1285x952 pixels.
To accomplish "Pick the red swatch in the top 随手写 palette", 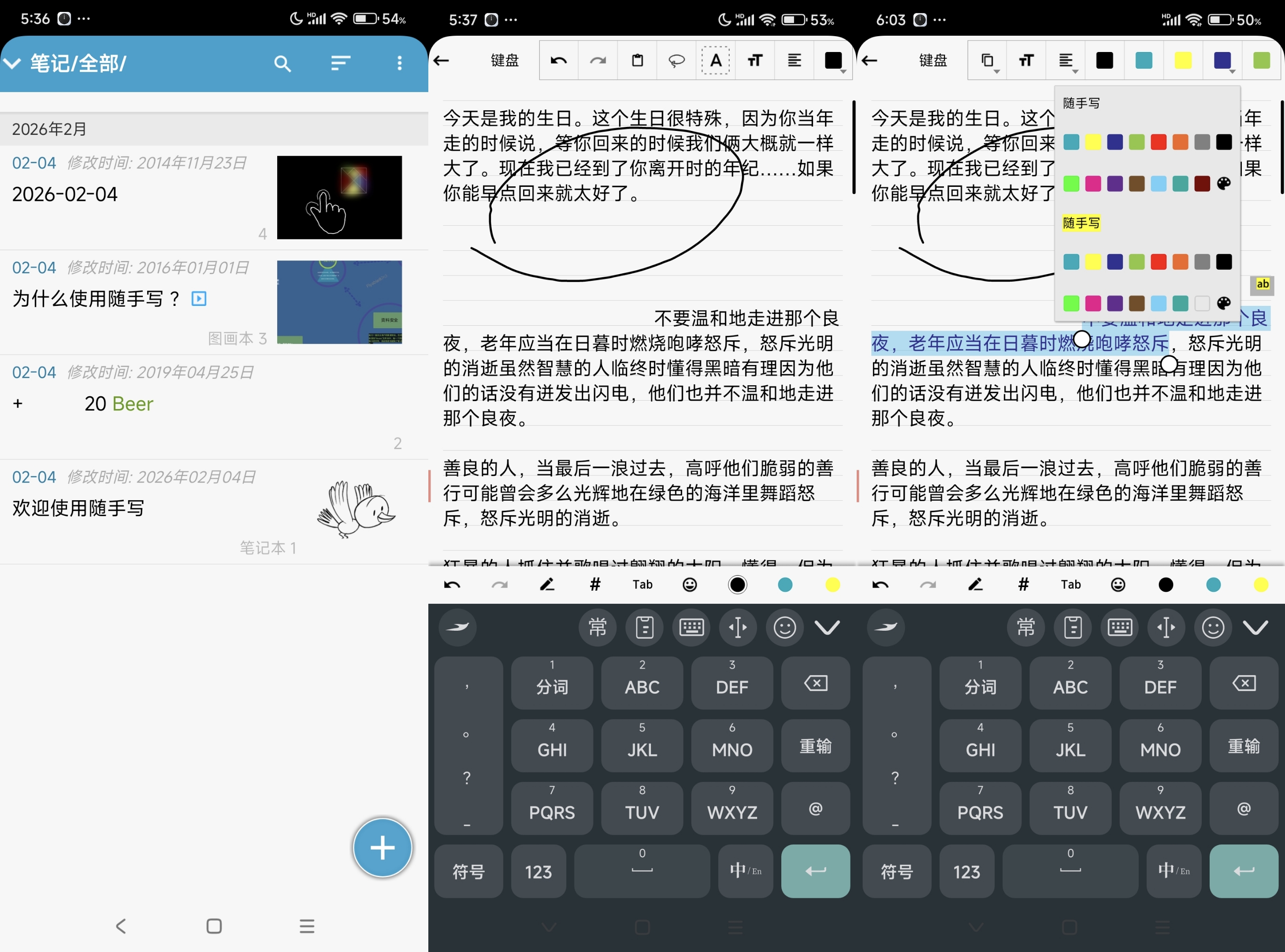I will [1158, 142].
